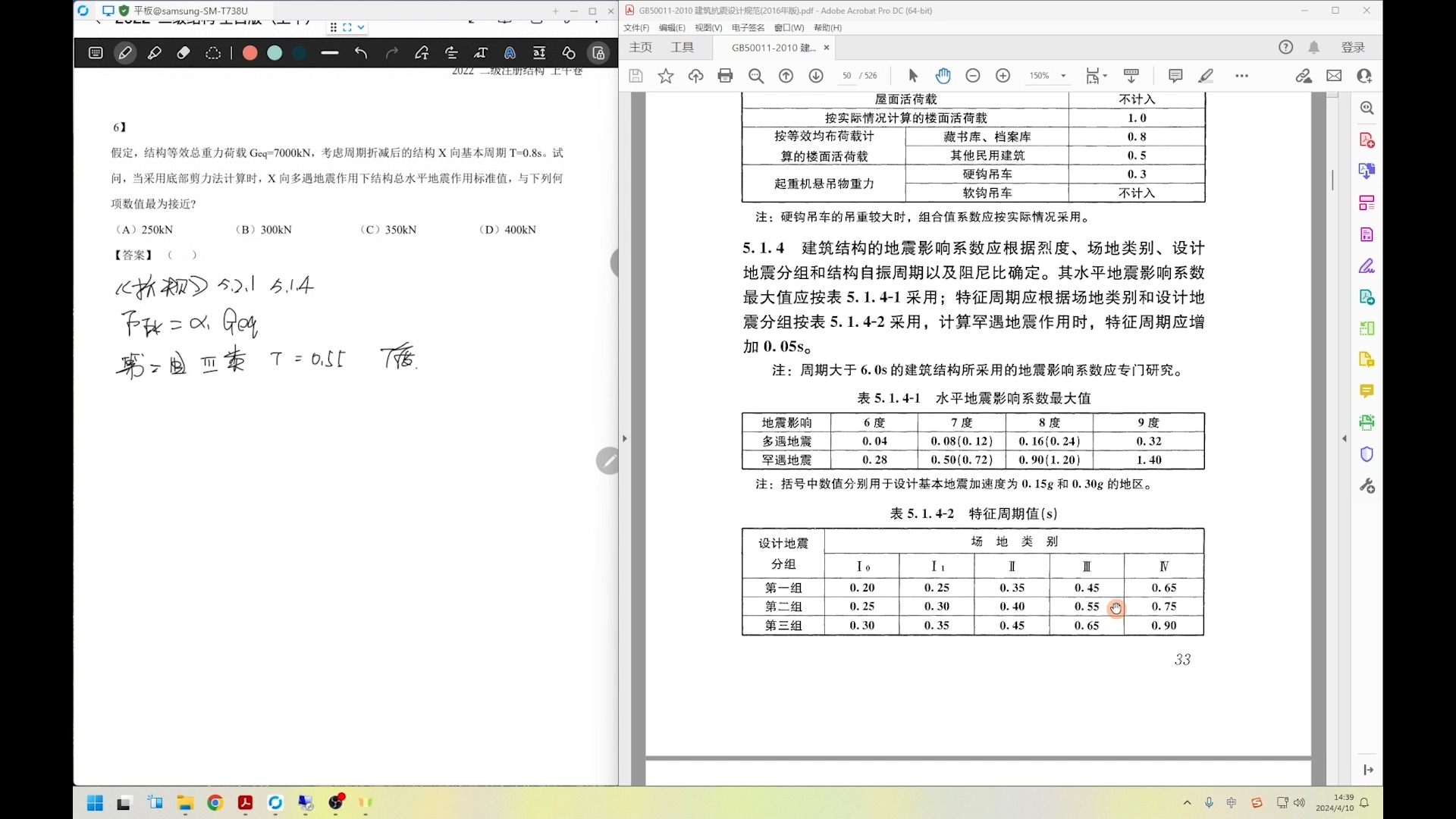Send the file by email
Viewport: 1456px width, 819px height.
[x=1334, y=76]
